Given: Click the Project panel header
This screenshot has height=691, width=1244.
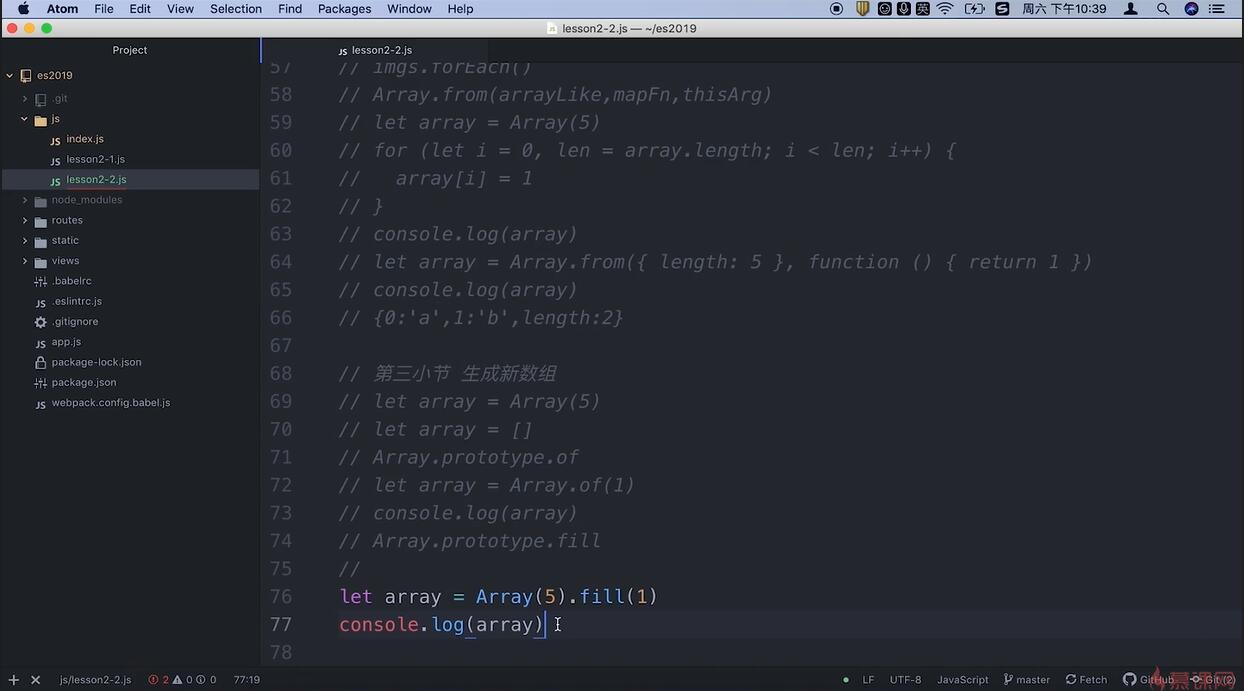Looking at the screenshot, I should coord(130,50).
